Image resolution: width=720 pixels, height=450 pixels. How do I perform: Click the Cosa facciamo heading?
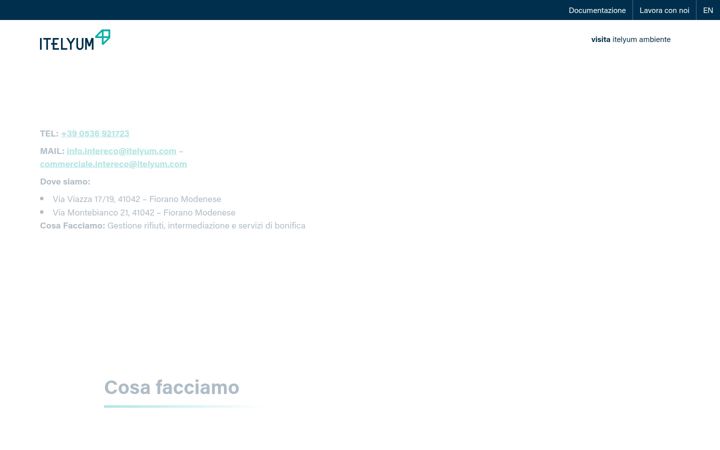pos(172,387)
